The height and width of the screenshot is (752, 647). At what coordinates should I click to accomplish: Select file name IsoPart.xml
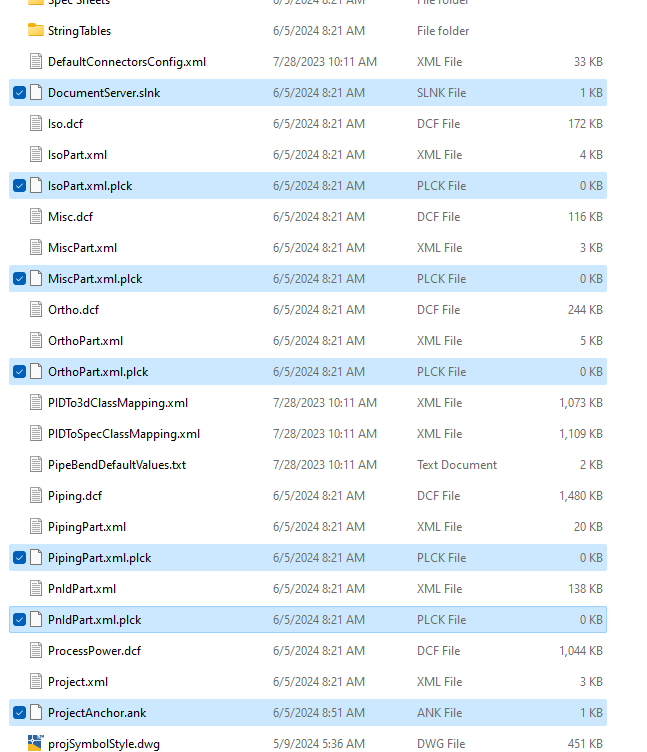click(77, 154)
